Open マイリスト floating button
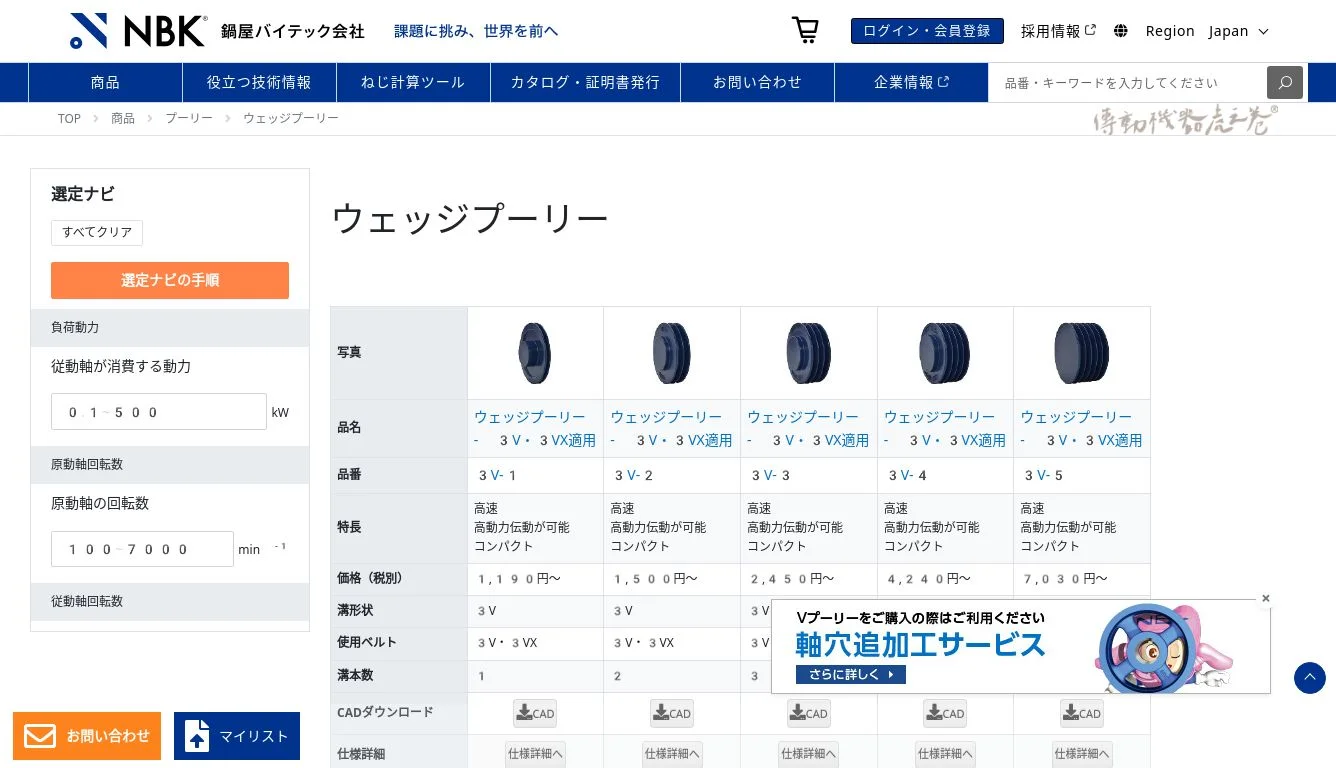1336x768 pixels. point(237,736)
